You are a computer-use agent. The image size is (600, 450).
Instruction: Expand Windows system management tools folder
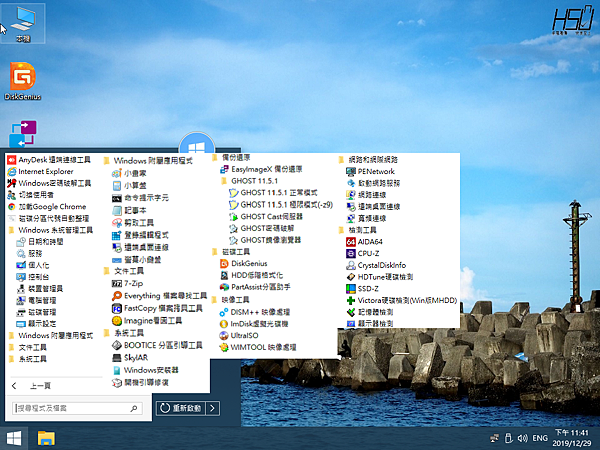click(51, 230)
